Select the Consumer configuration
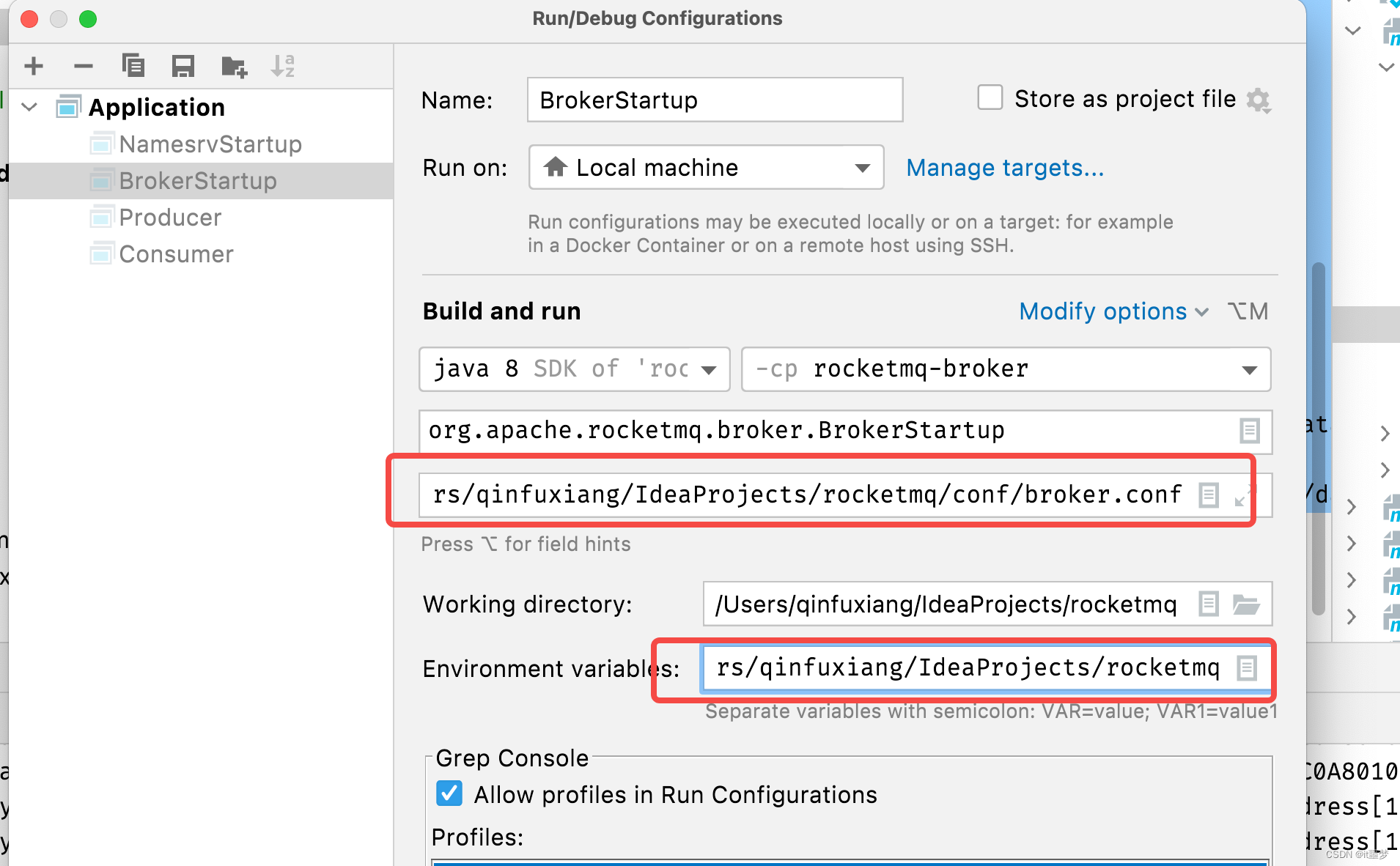Screen dimensions: 1400x866 pyautogui.click(x=176, y=254)
